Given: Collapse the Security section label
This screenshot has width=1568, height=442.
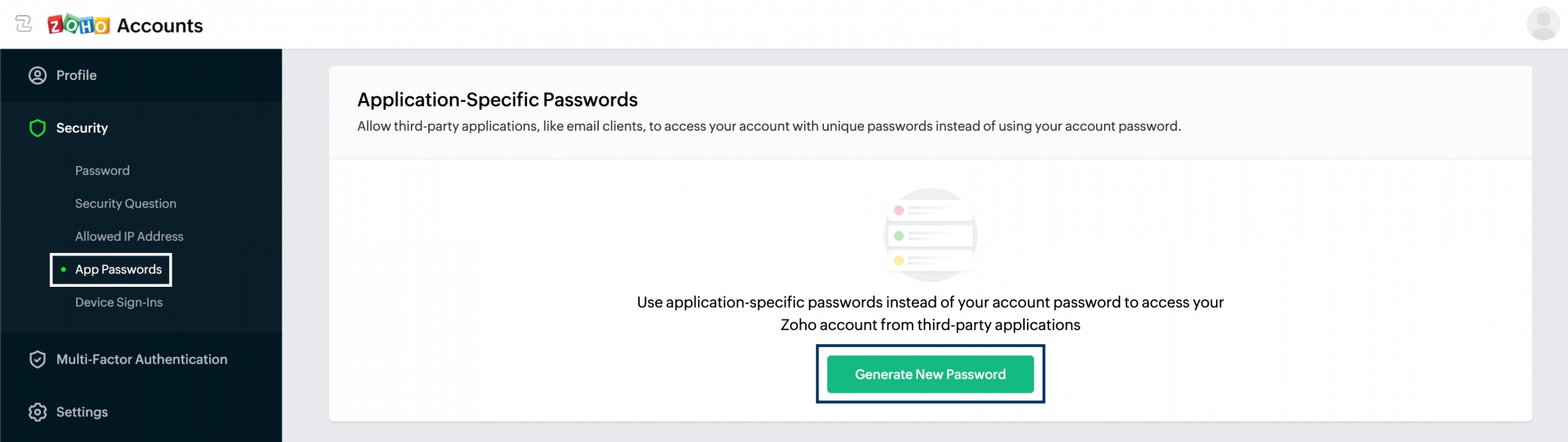Looking at the screenshot, I should pyautogui.click(x=82, y=128).
